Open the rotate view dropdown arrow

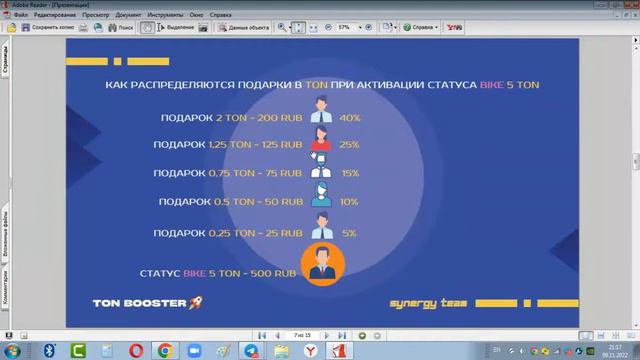pyautogui.click(x=395, y=27)
